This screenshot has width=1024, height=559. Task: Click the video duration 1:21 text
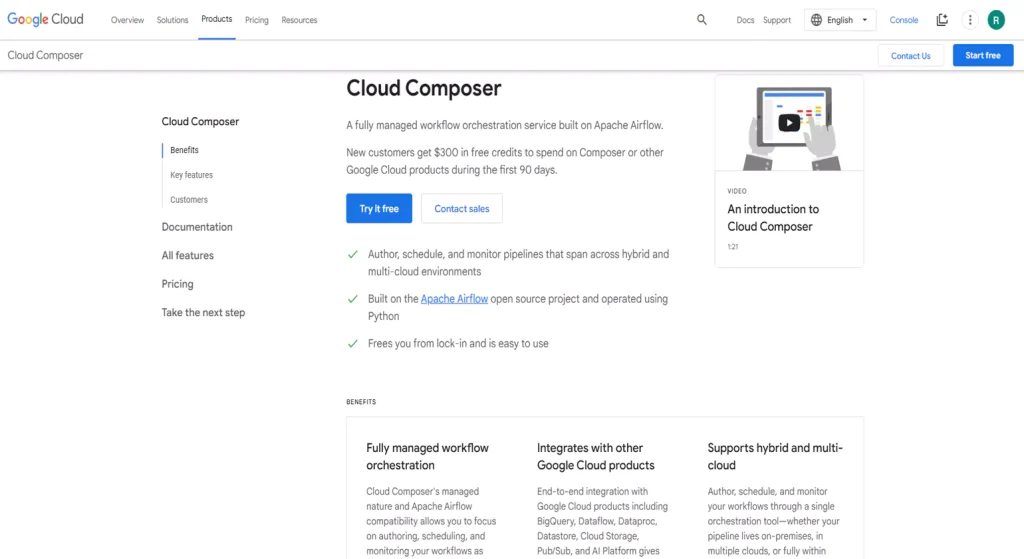click(733, 247)
